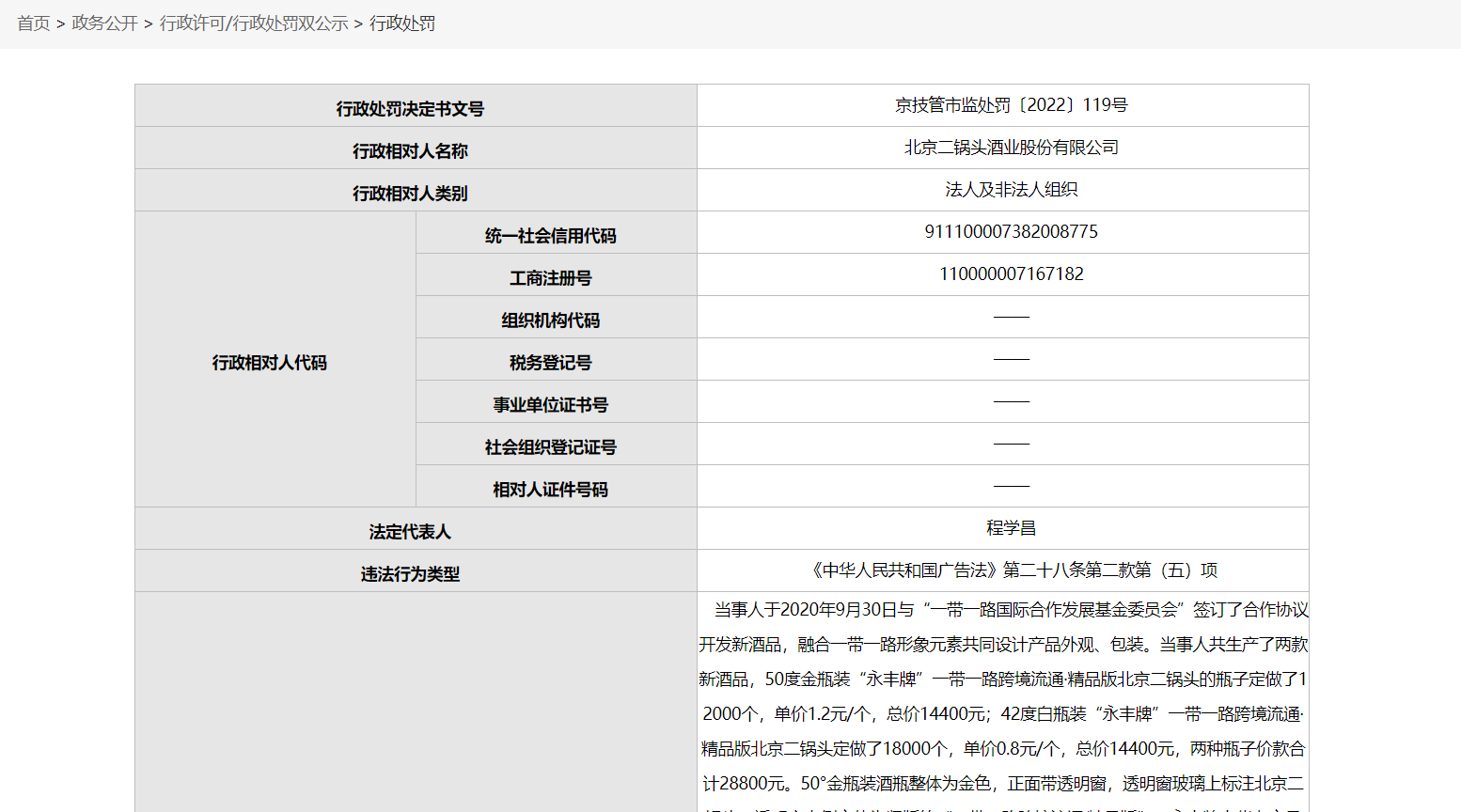1461x812 pixels.
Task: Click dash value beside 社会组织登记证号
Action: tap(1012, 444)
